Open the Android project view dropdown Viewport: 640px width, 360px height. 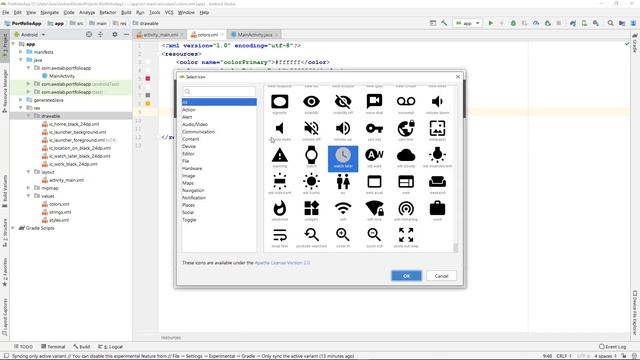(x=29, y=35)
